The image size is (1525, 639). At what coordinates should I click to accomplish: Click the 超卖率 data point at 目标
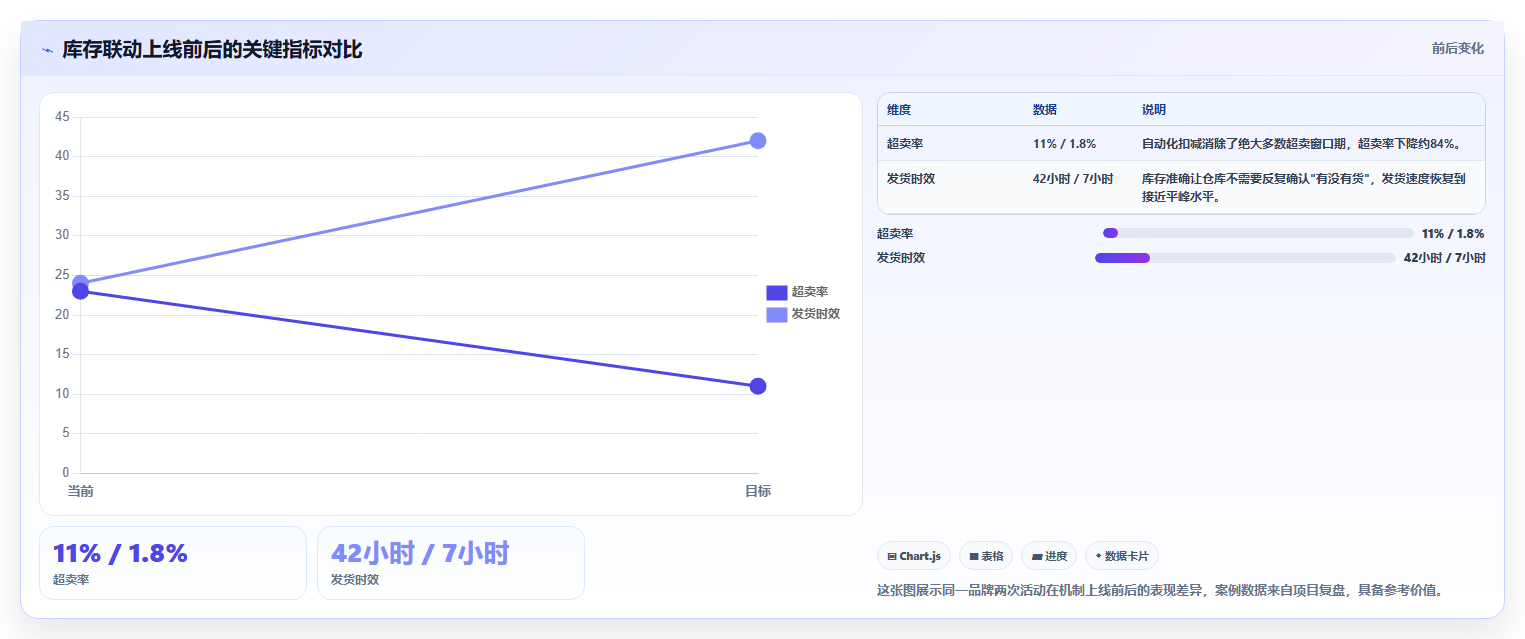click(x=758, y=386)
